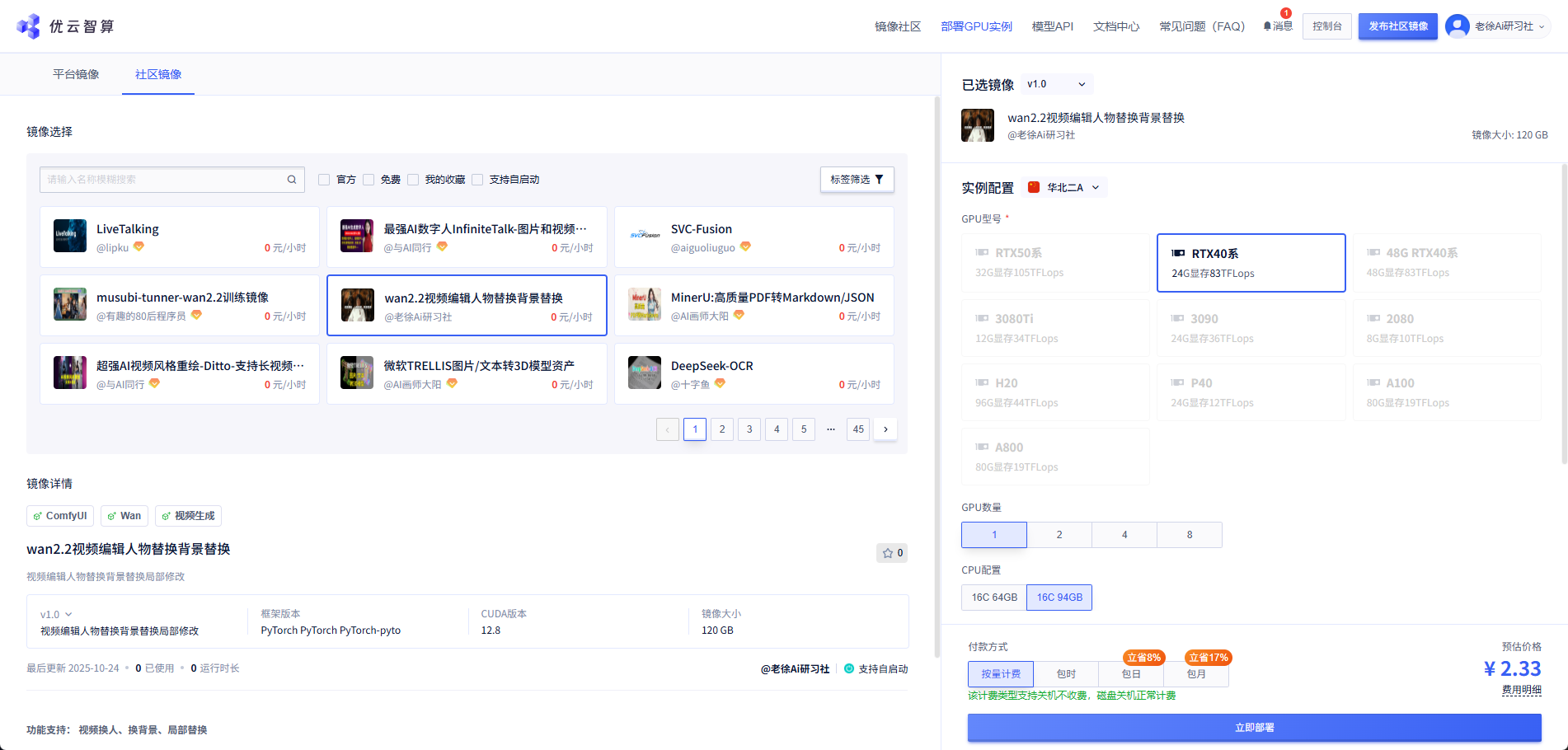Expand the 华北二A region dropdown

[1065, 188]
